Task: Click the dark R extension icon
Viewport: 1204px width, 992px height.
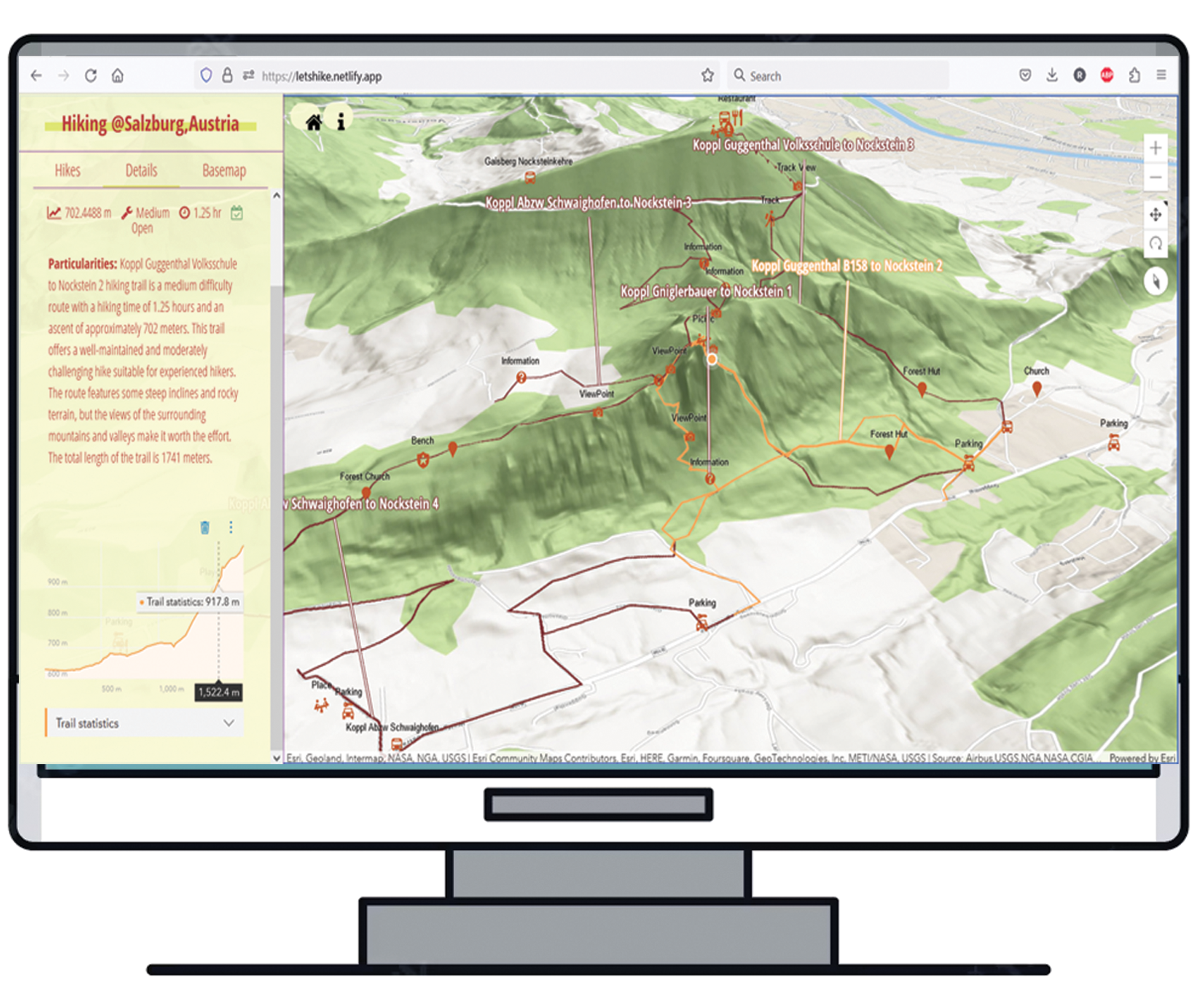Action: (x=1080, y=75)
